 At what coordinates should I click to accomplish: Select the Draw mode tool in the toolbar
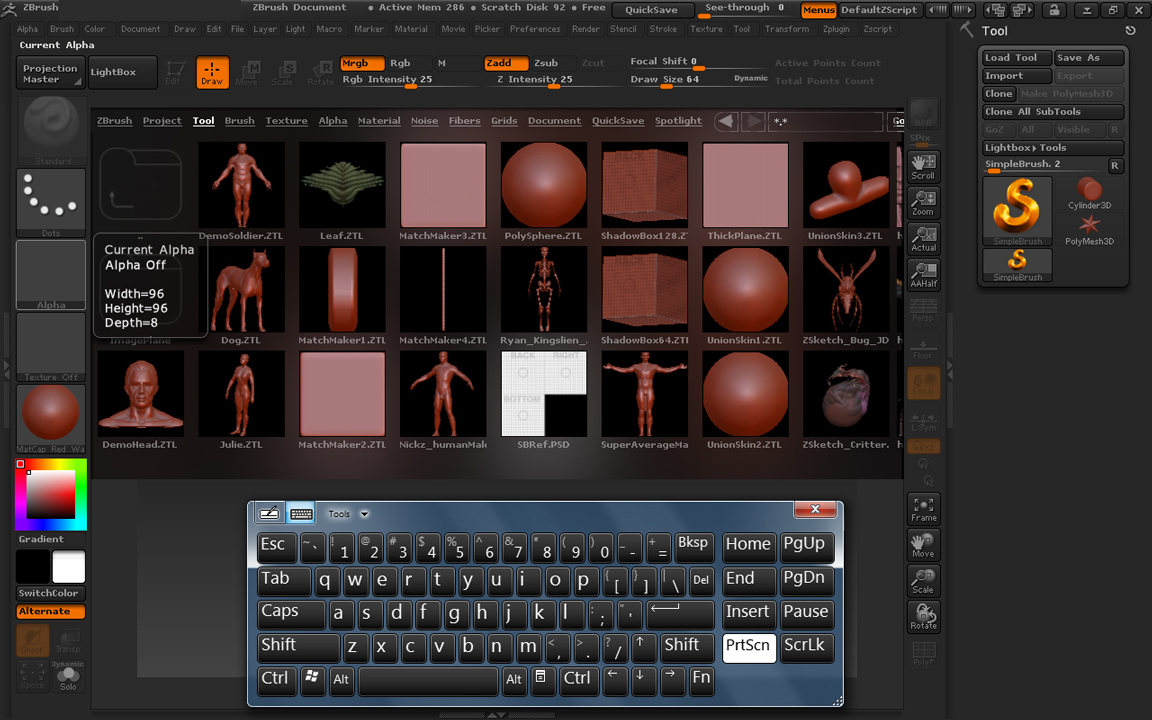[213, 72]
